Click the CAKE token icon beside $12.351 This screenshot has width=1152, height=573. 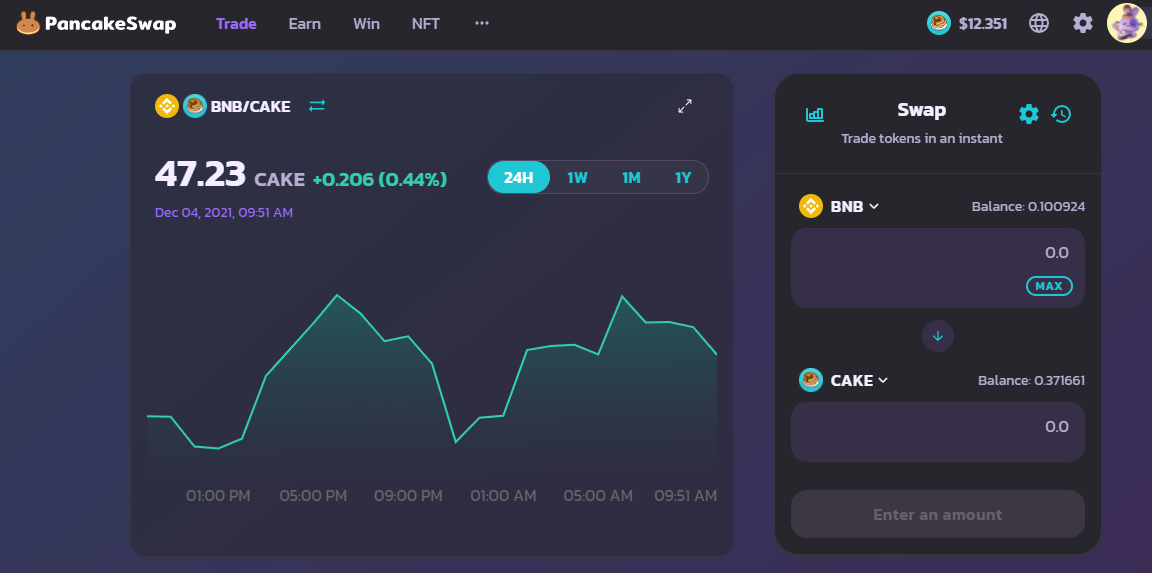click(x=938, y=24)
